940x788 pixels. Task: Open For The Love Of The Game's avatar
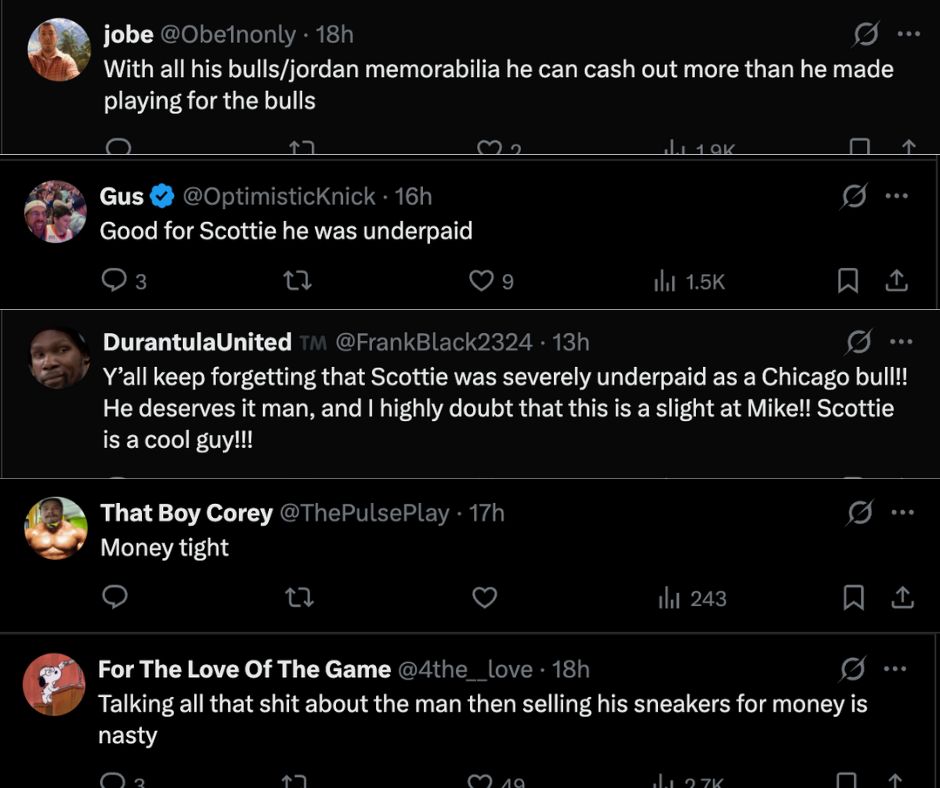point(54,684)
